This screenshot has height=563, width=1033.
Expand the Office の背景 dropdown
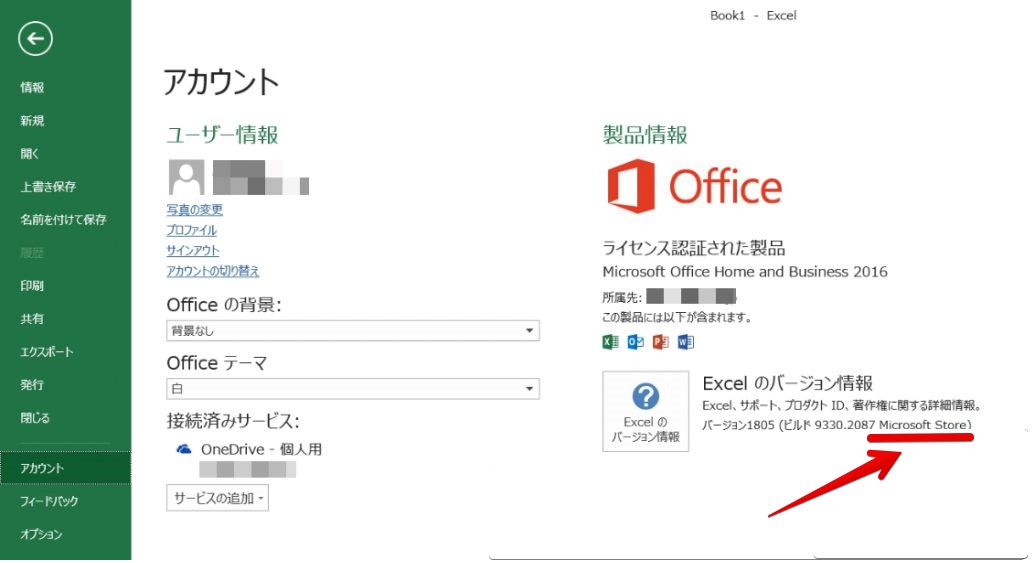click(353, 331)
